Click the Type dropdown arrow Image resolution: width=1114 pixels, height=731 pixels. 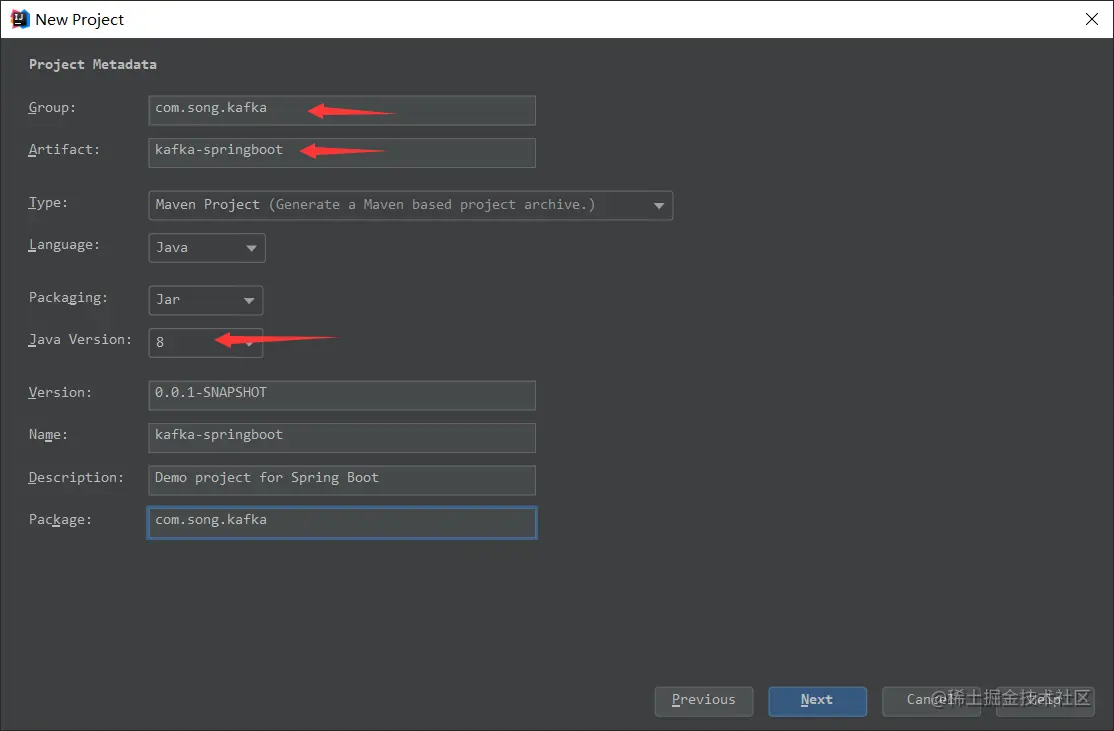[x=659, y=206]
